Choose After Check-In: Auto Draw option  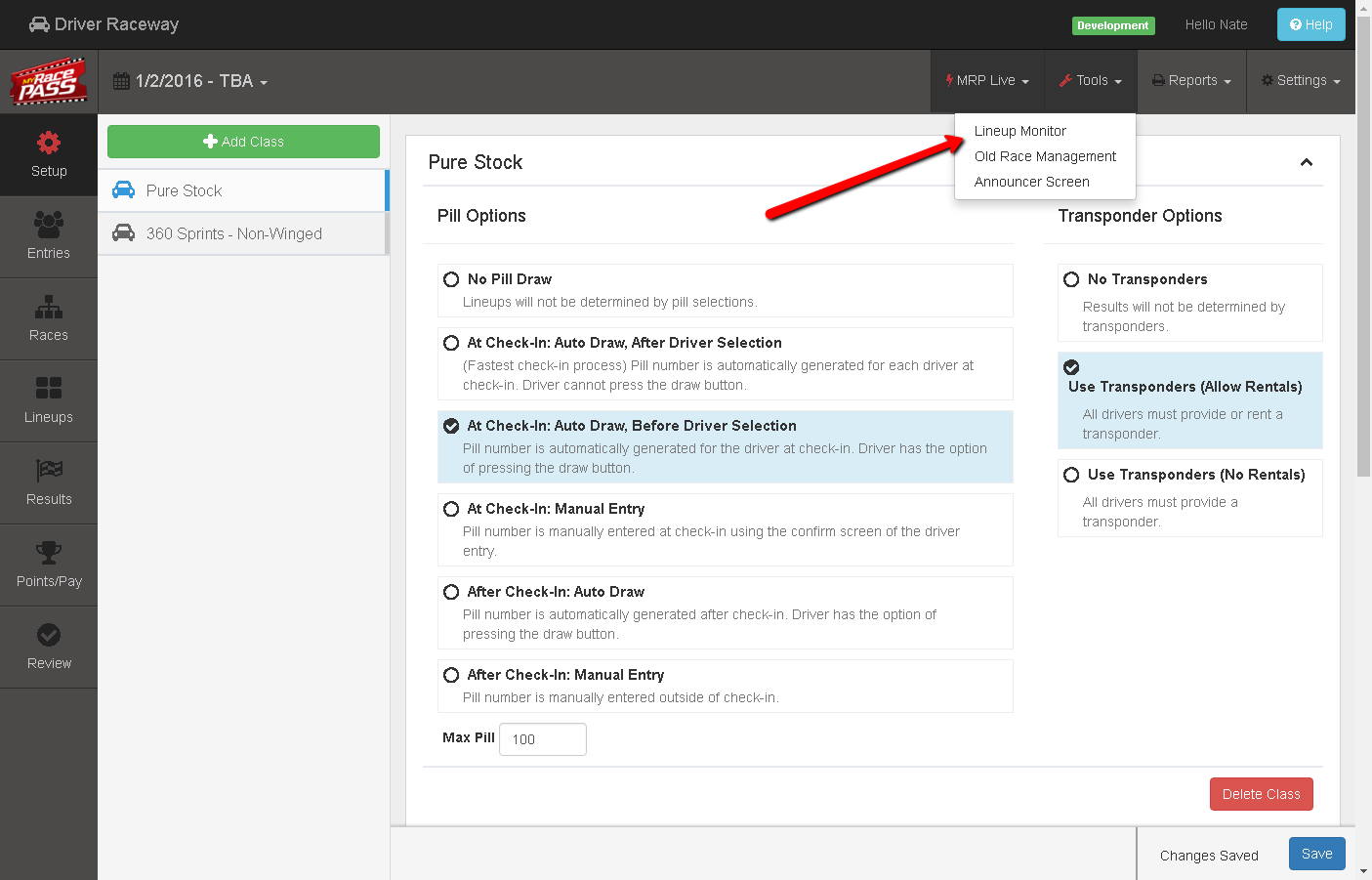[450, 591]
